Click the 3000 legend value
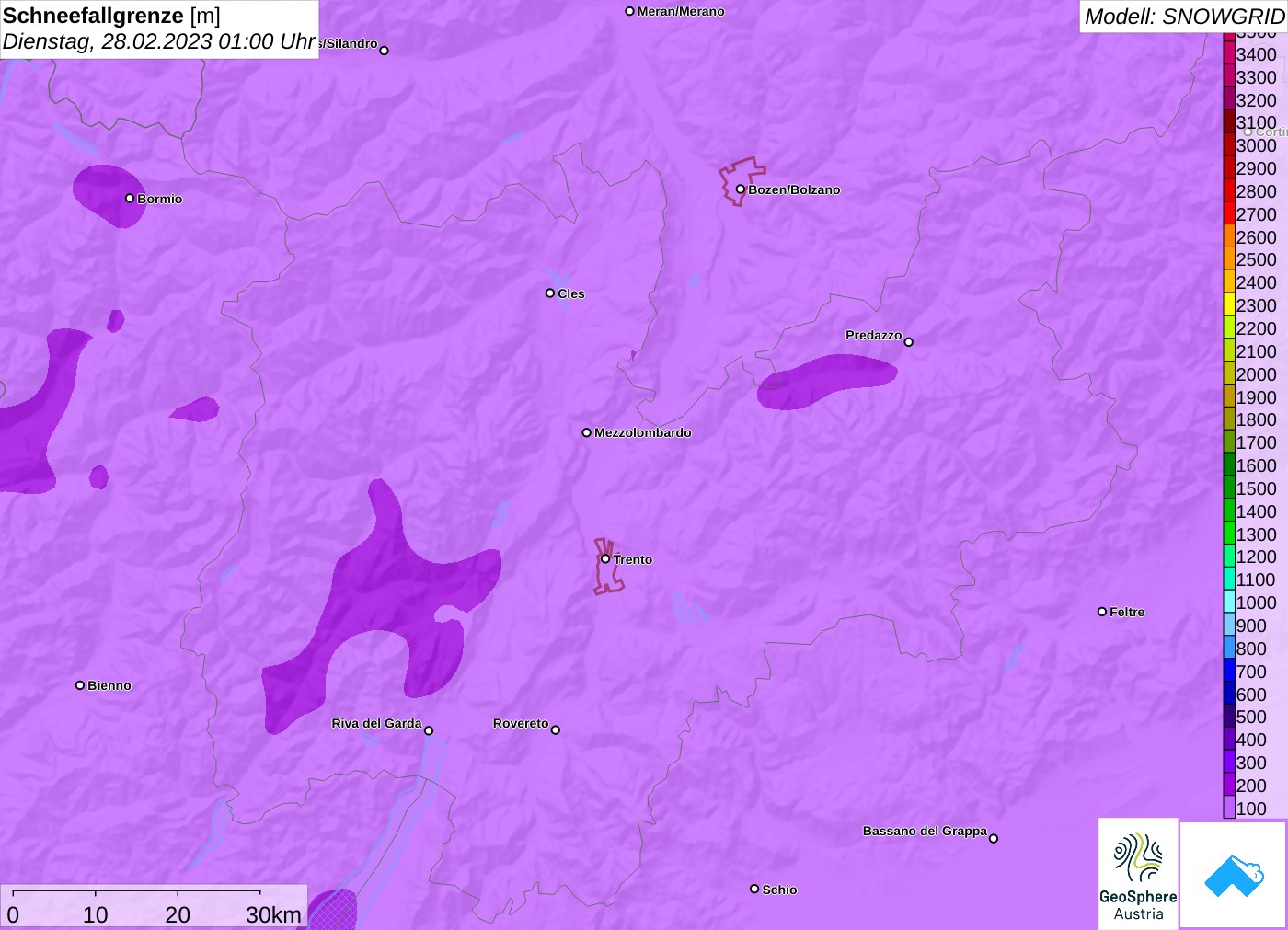 click(x=1257, y=145)
